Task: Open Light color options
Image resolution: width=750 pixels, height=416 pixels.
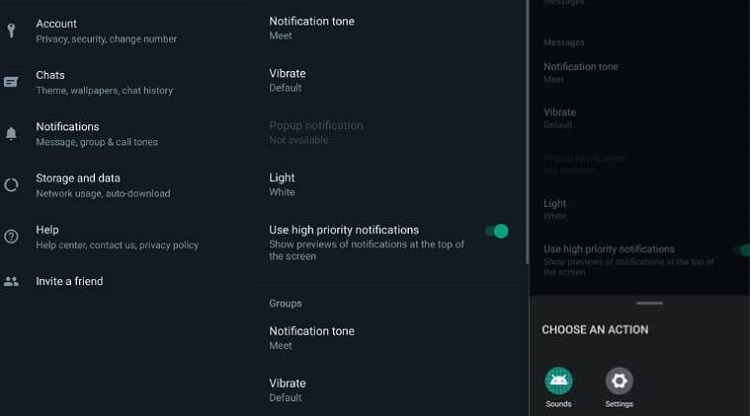Action: point(282,184)
